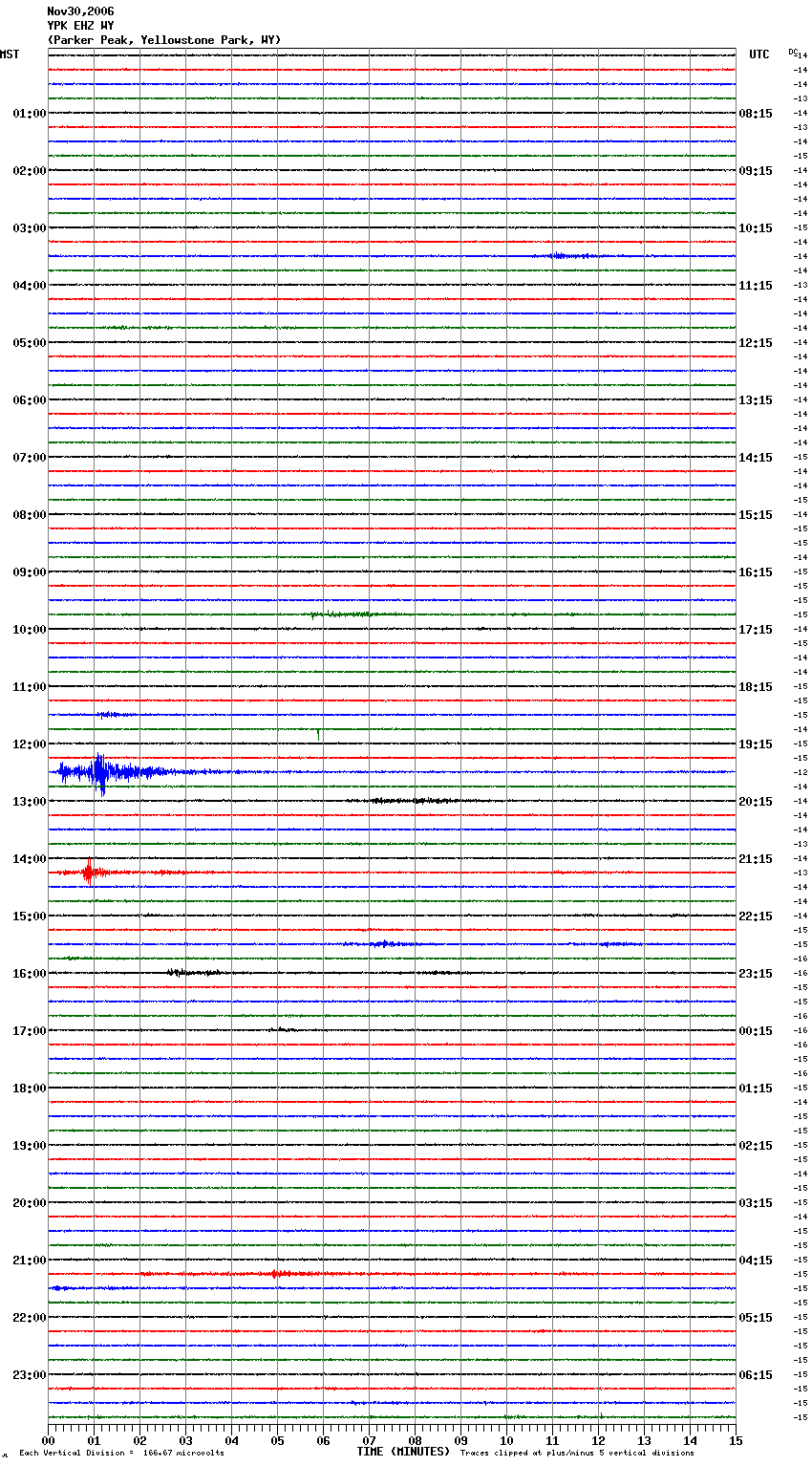812x1466 pixels.
Task: Click the 00:15 UTC time label
Action: click(x=756, y=1031)
